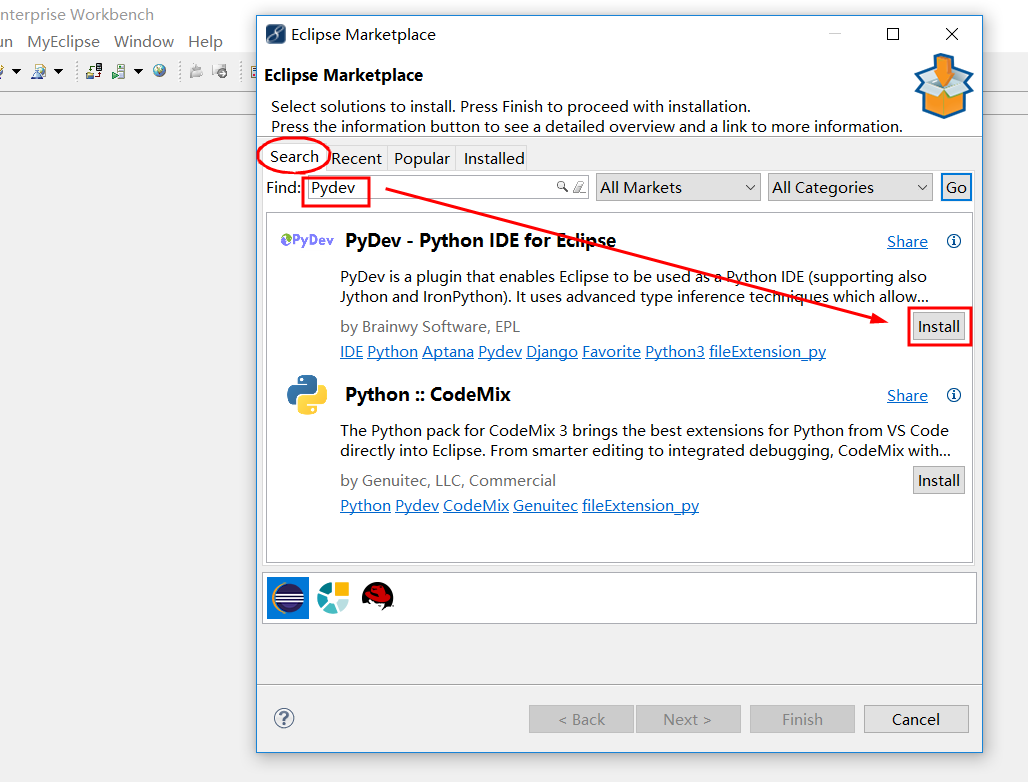Click the < Back button
Screen dimensions: 1028x782
(x=581, y=719)
